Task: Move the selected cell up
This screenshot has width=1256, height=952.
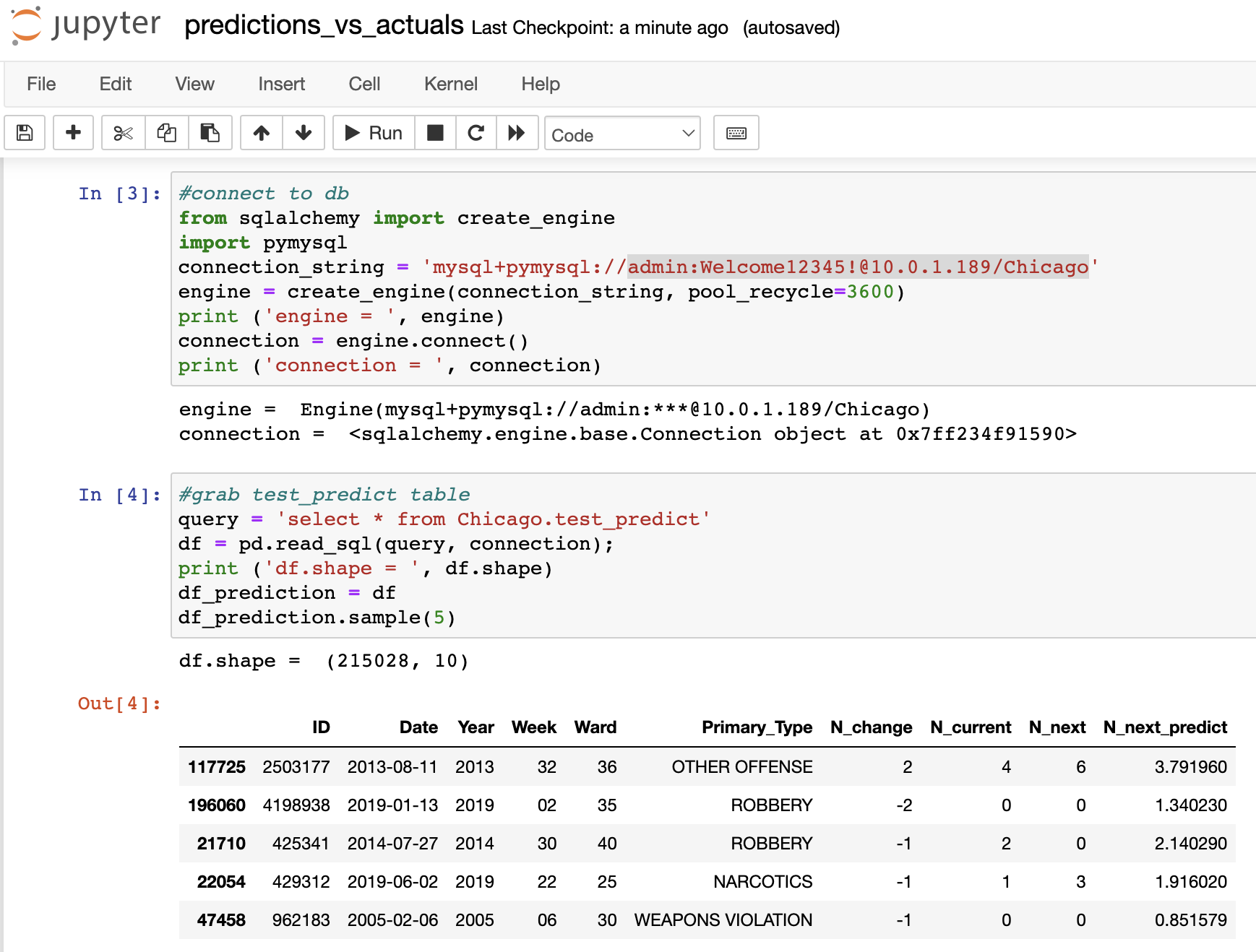Action: (261, 133)
